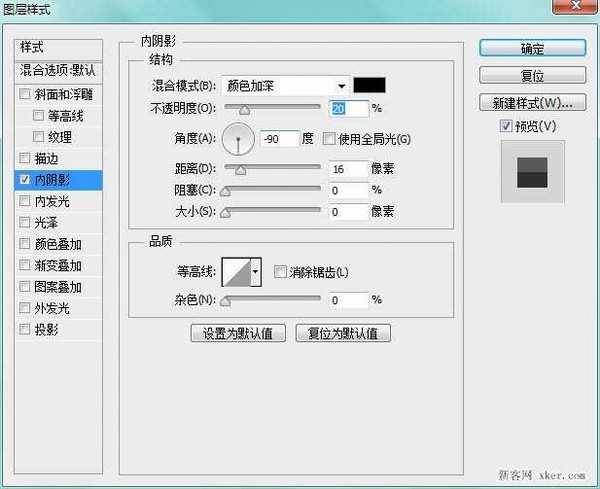This screenshot has width=600, height=489.
Task: Close the 图层样式 dialog
Action: point(576,6)
